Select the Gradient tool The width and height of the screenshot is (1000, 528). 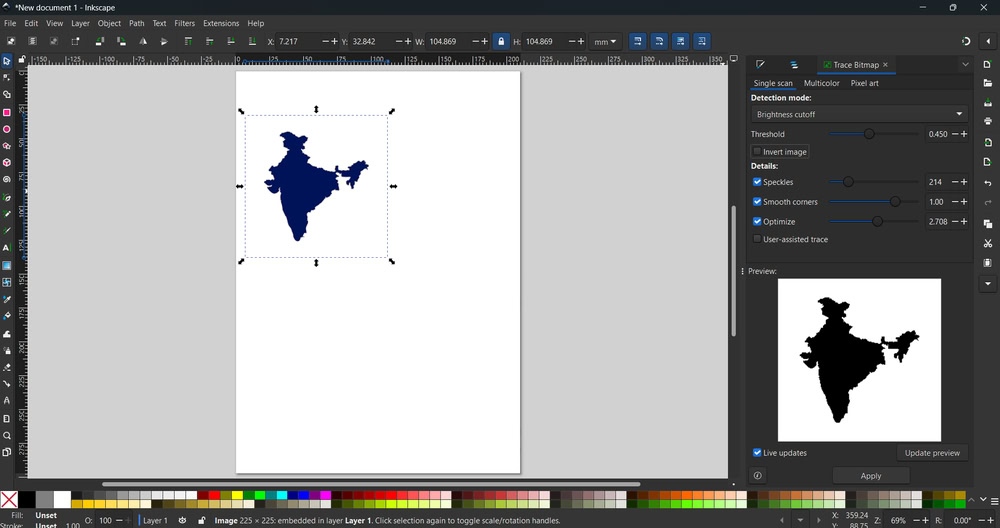click(6, 265)
